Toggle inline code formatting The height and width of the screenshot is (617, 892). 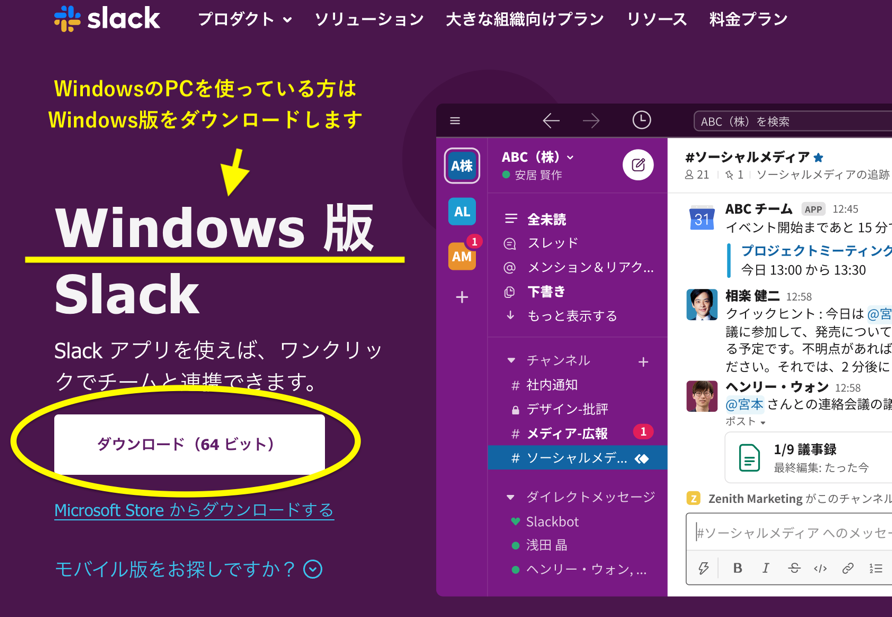(820, 568)
